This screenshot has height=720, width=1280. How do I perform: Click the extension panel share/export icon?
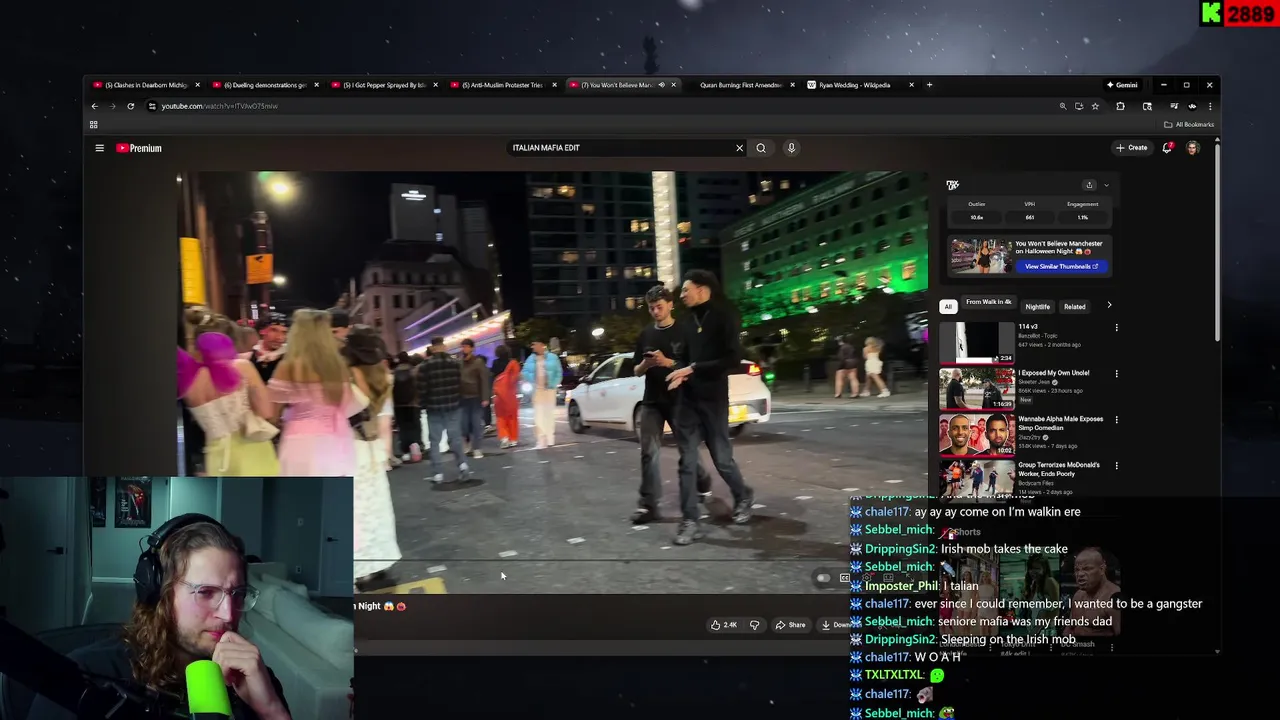(1089, 185)
